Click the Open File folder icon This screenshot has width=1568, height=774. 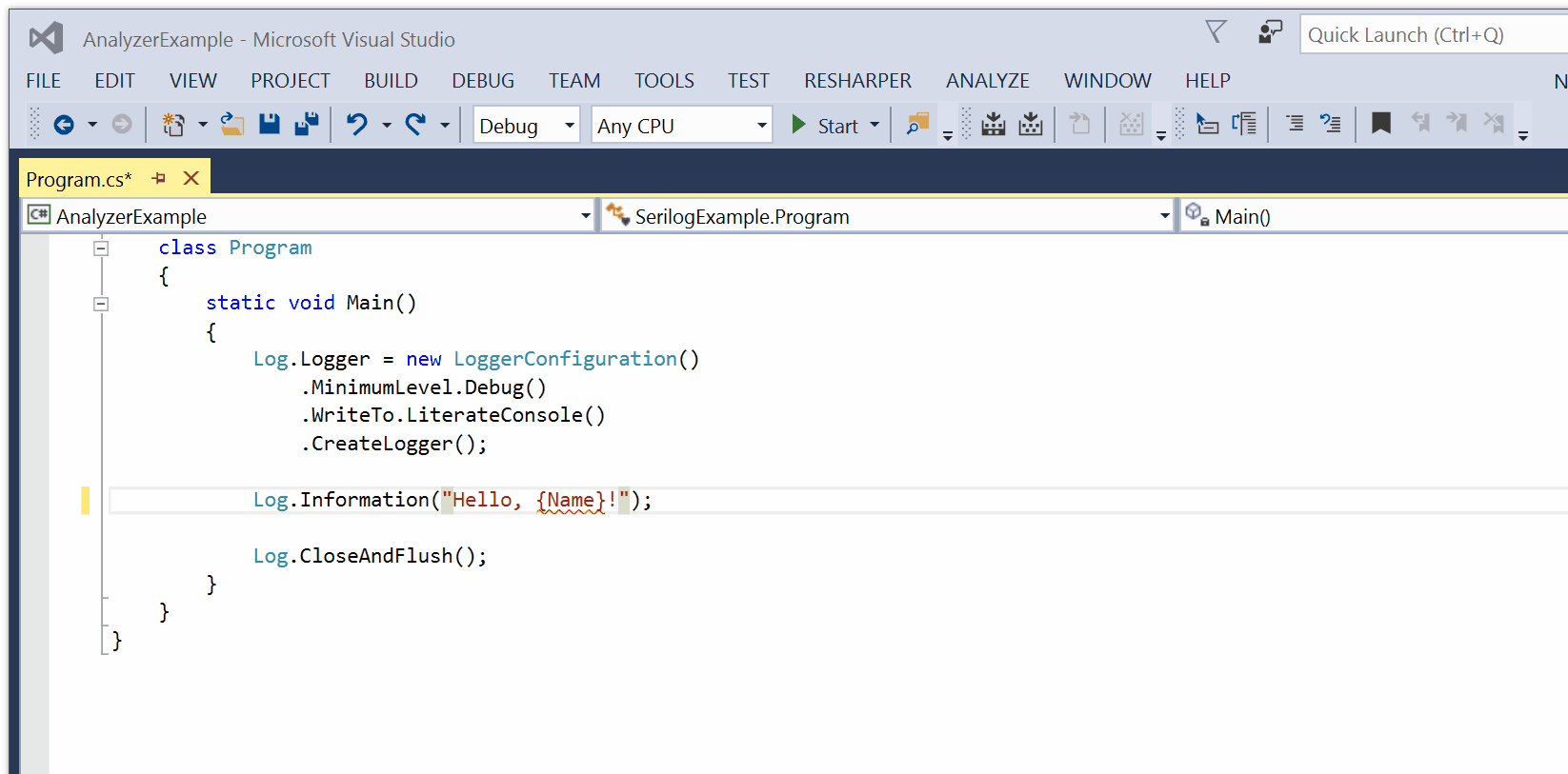231,125
